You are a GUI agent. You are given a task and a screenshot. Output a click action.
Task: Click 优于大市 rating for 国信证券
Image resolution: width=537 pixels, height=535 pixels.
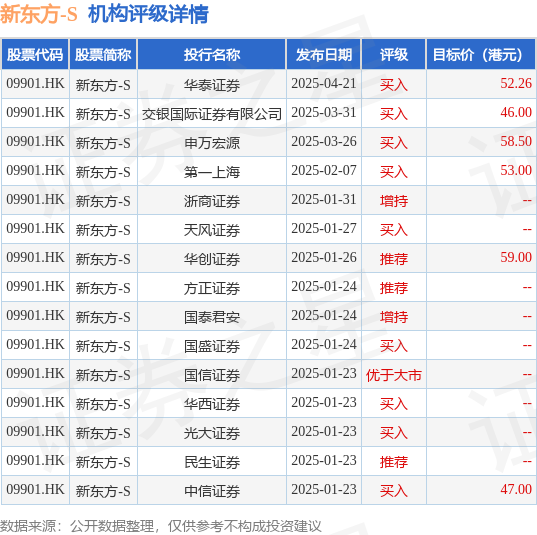pos(394,375)
